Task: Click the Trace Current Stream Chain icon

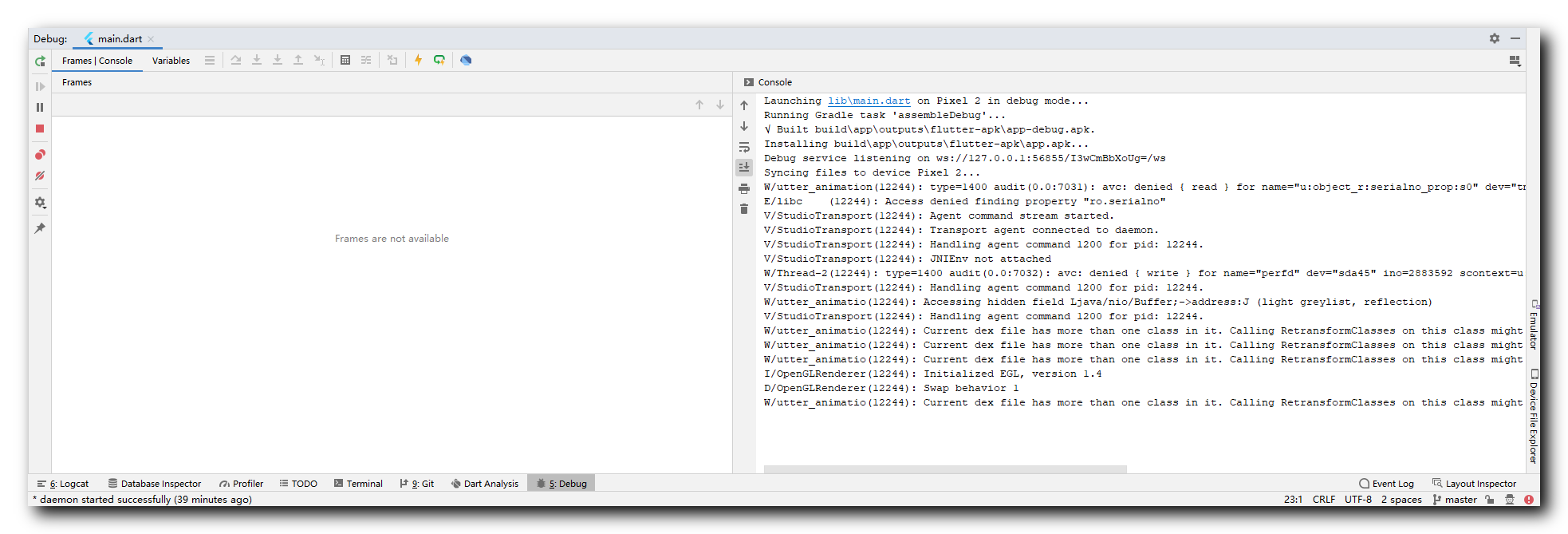Action: pyautogui.click(x=366, y=60)
